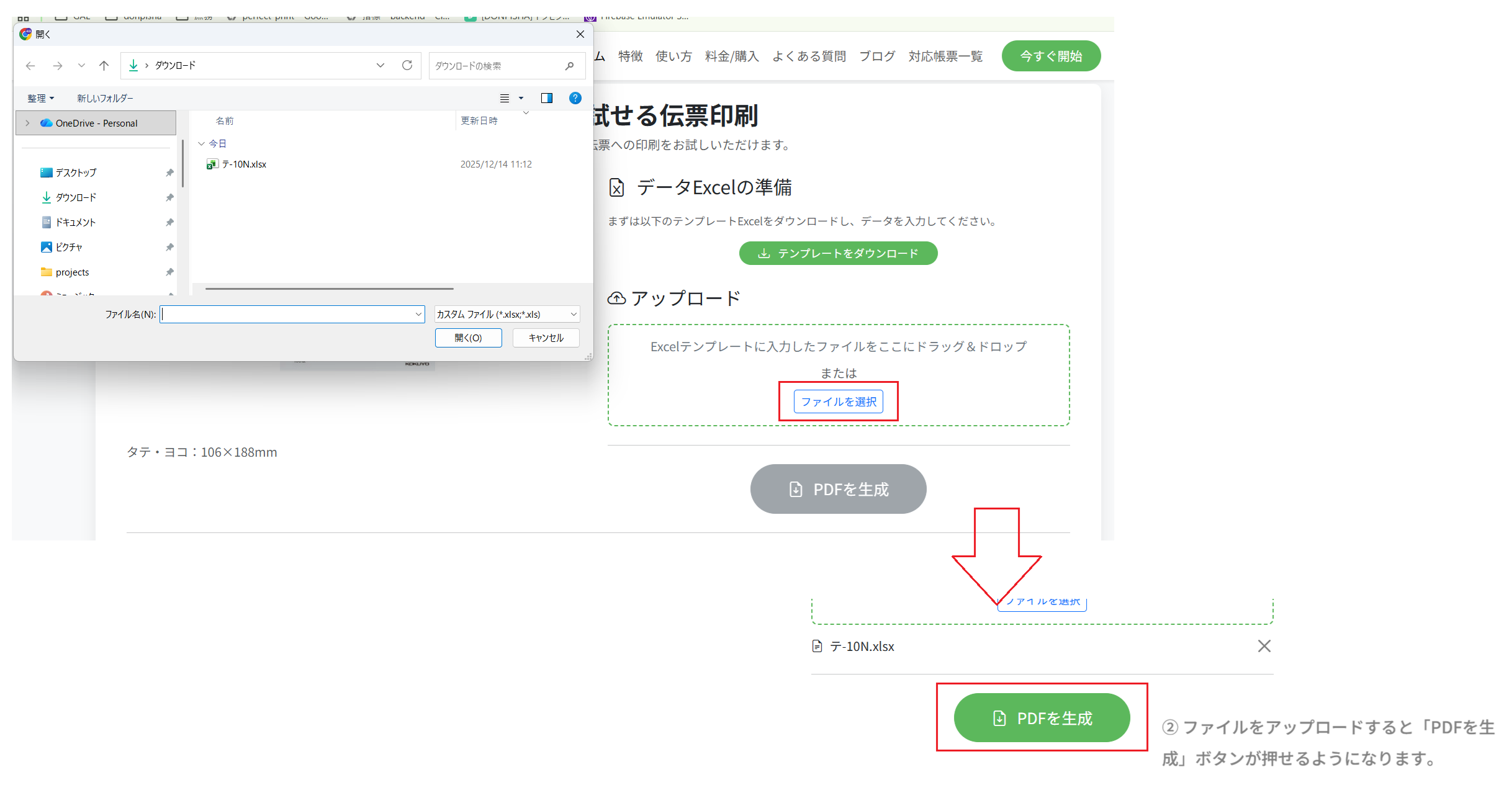Collapse the 今日 group
1512x798 pixels.
[201, 144]
